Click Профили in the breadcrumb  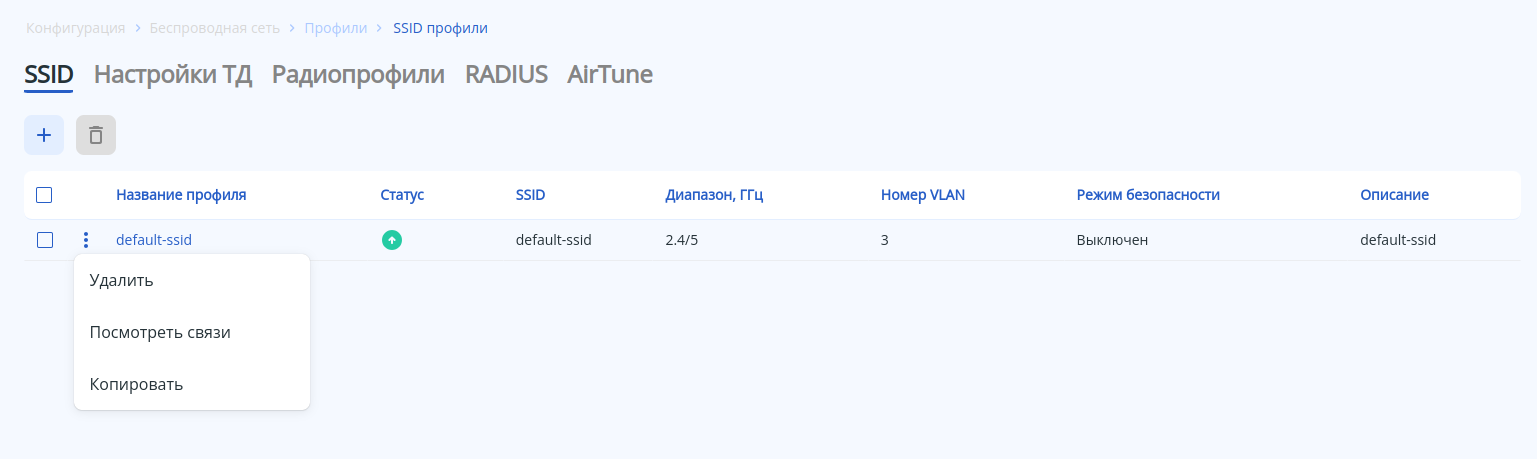[x=335, y=28]
